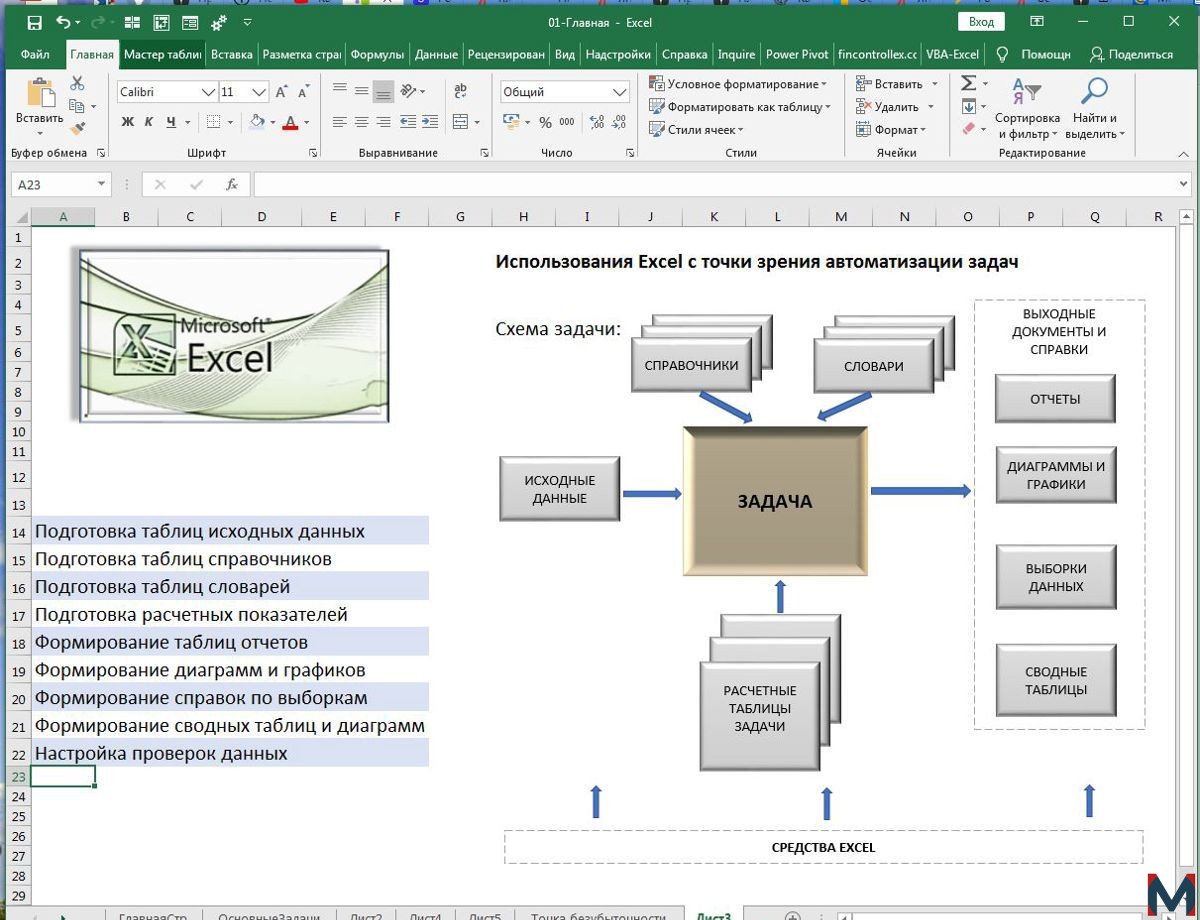Toggle bottom vertical alignment
Image resolution: width=1200 pixels, height=920 pixels.
(x=383, y=91)
